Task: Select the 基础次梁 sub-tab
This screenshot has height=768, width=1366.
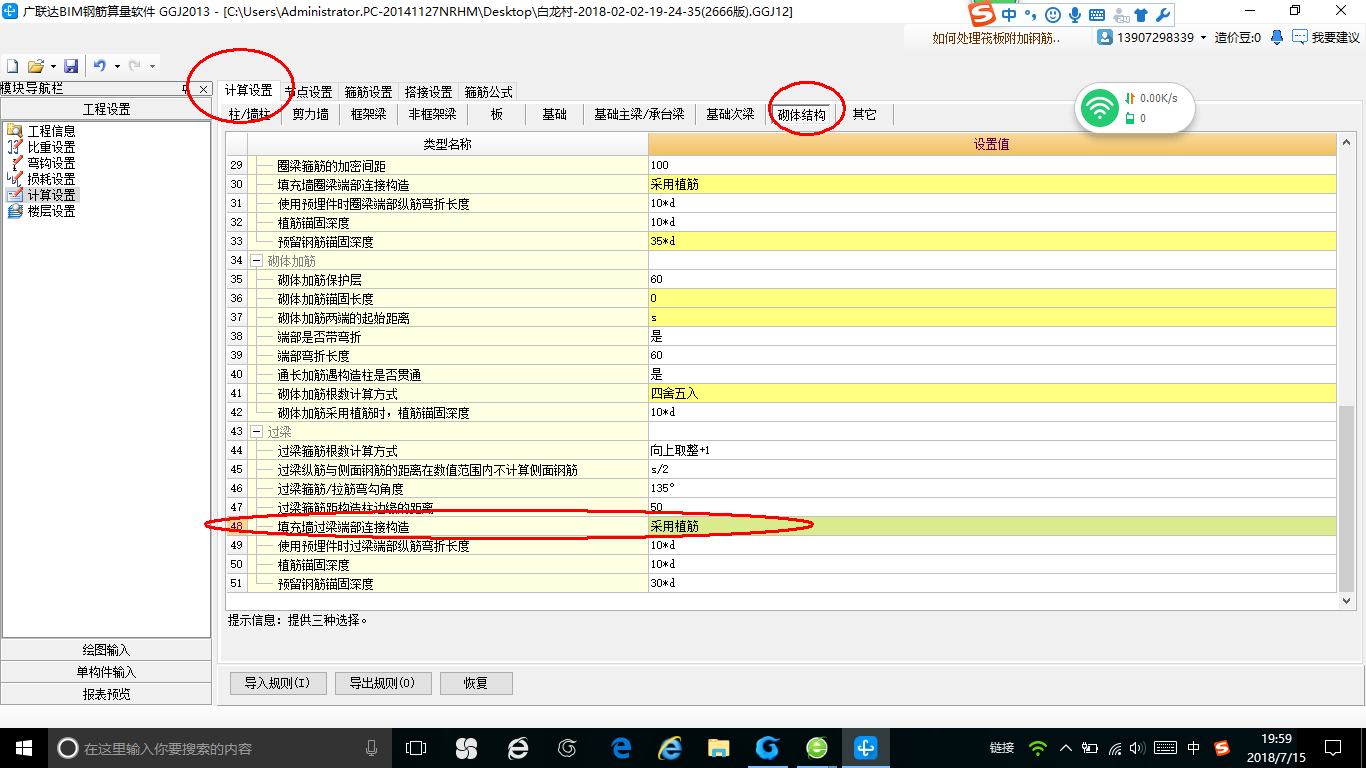Action: [x=730, y=115]
